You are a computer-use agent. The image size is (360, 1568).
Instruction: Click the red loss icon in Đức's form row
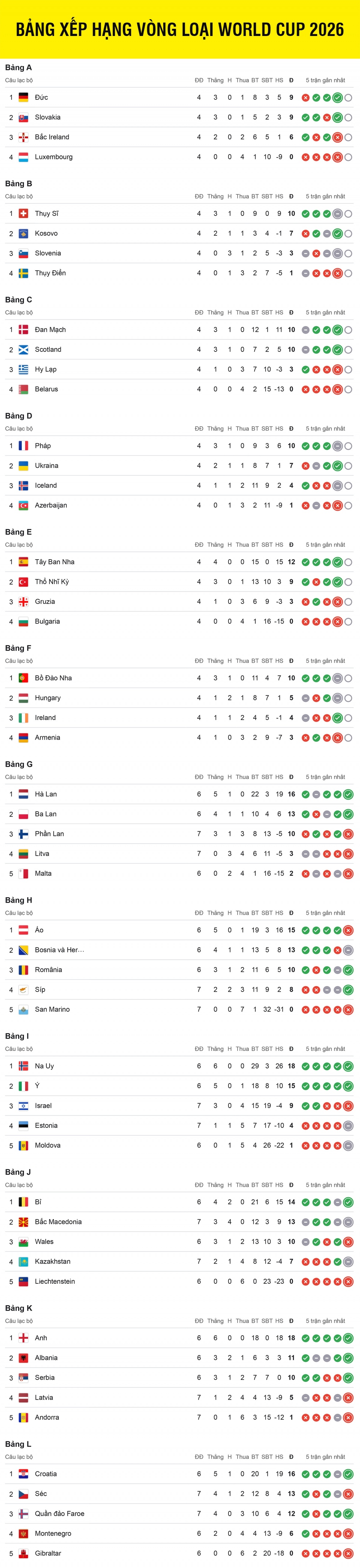tap(306, 97)
